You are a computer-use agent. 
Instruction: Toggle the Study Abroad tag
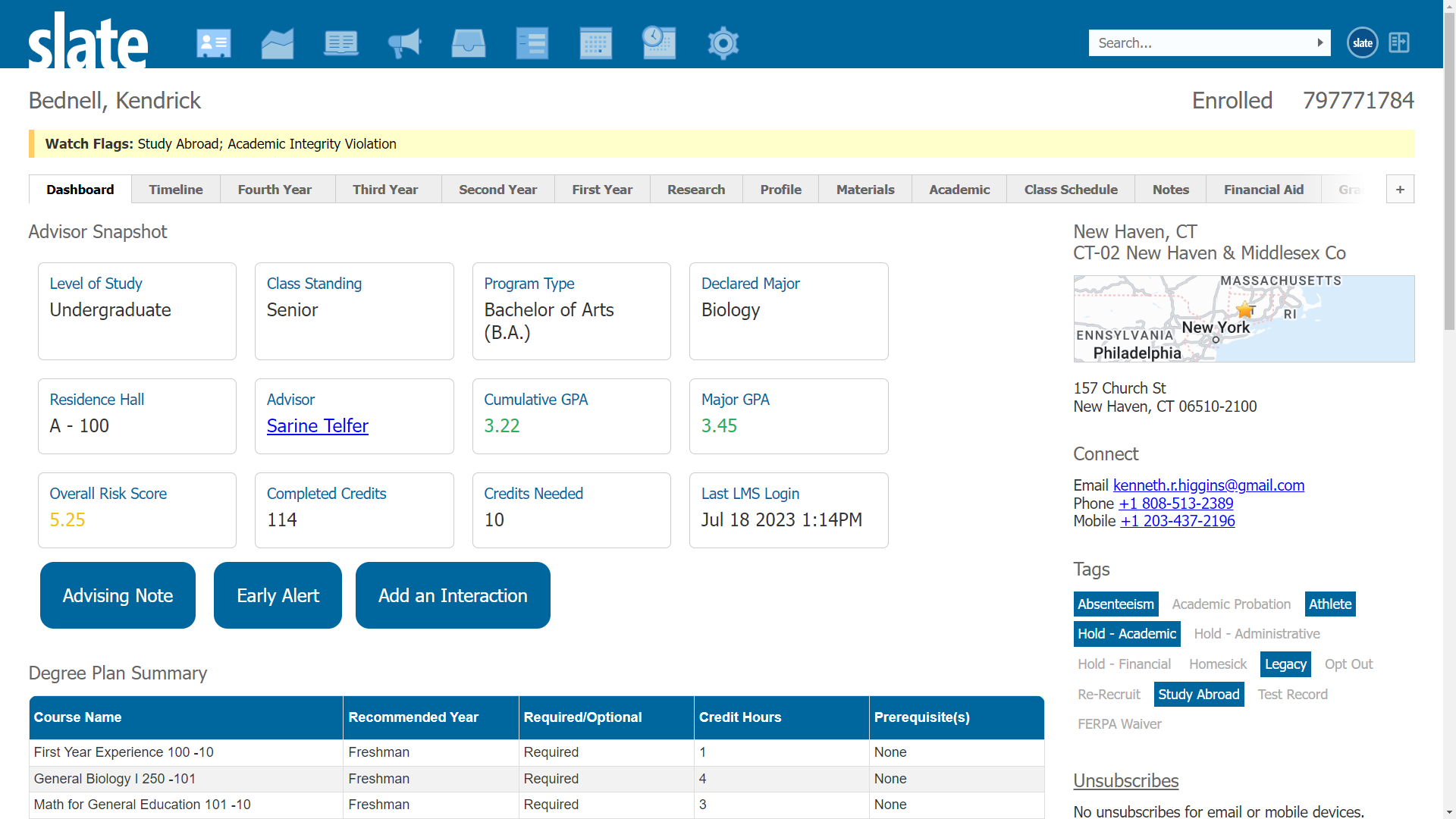coord(1198,695)
